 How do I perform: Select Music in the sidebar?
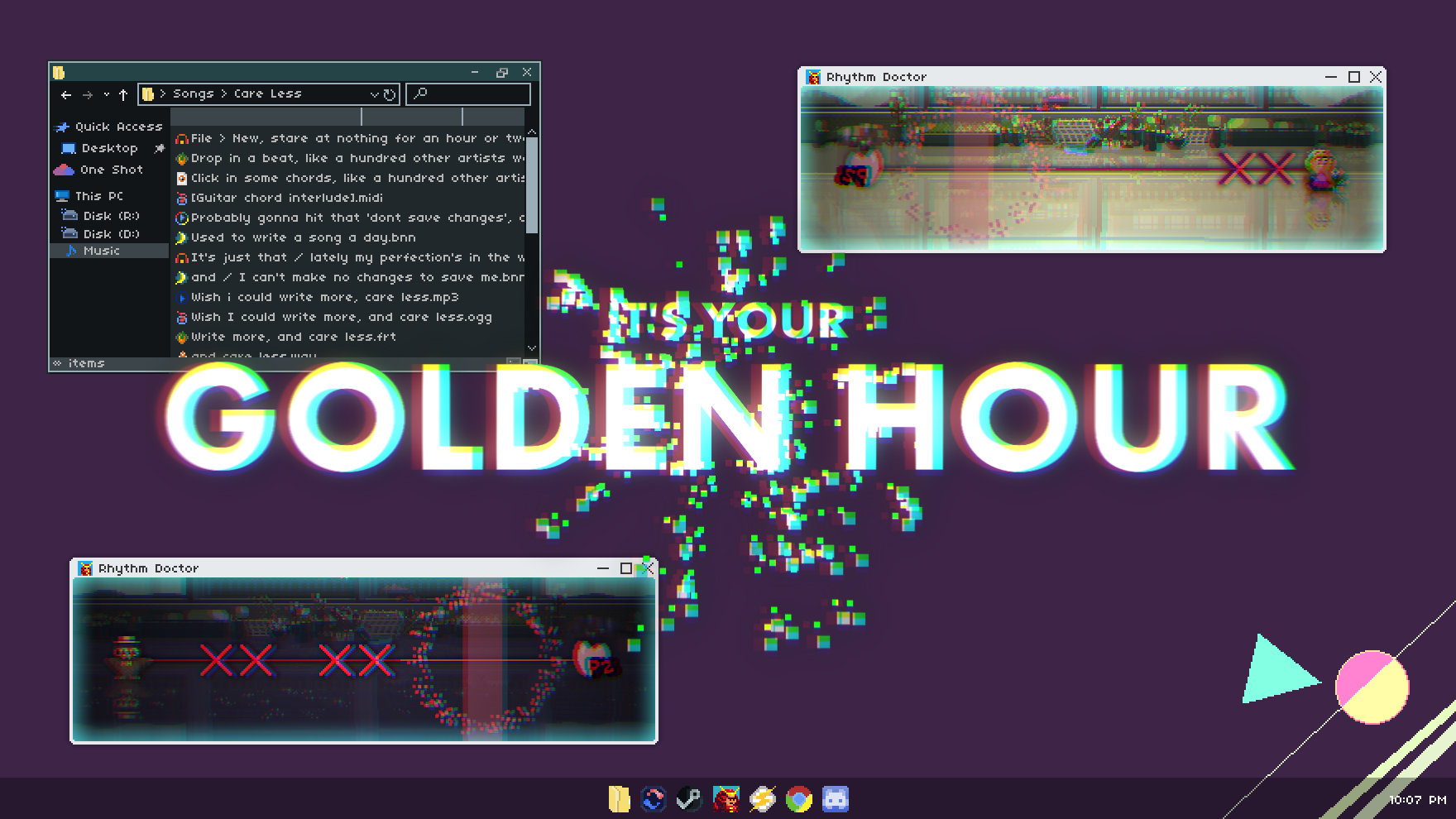(101, 251)
